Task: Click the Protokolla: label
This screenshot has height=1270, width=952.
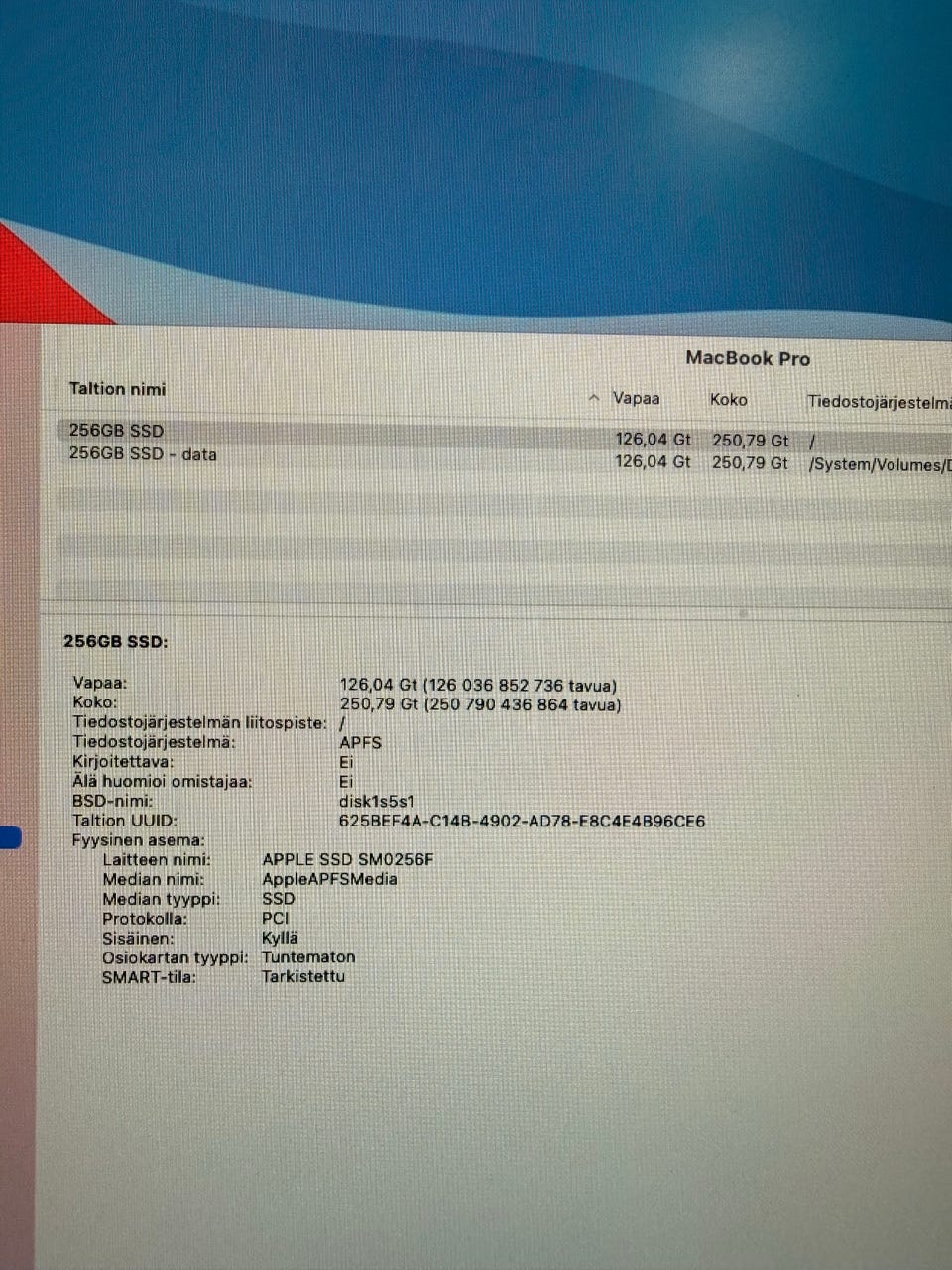Action: pos(145,919)
